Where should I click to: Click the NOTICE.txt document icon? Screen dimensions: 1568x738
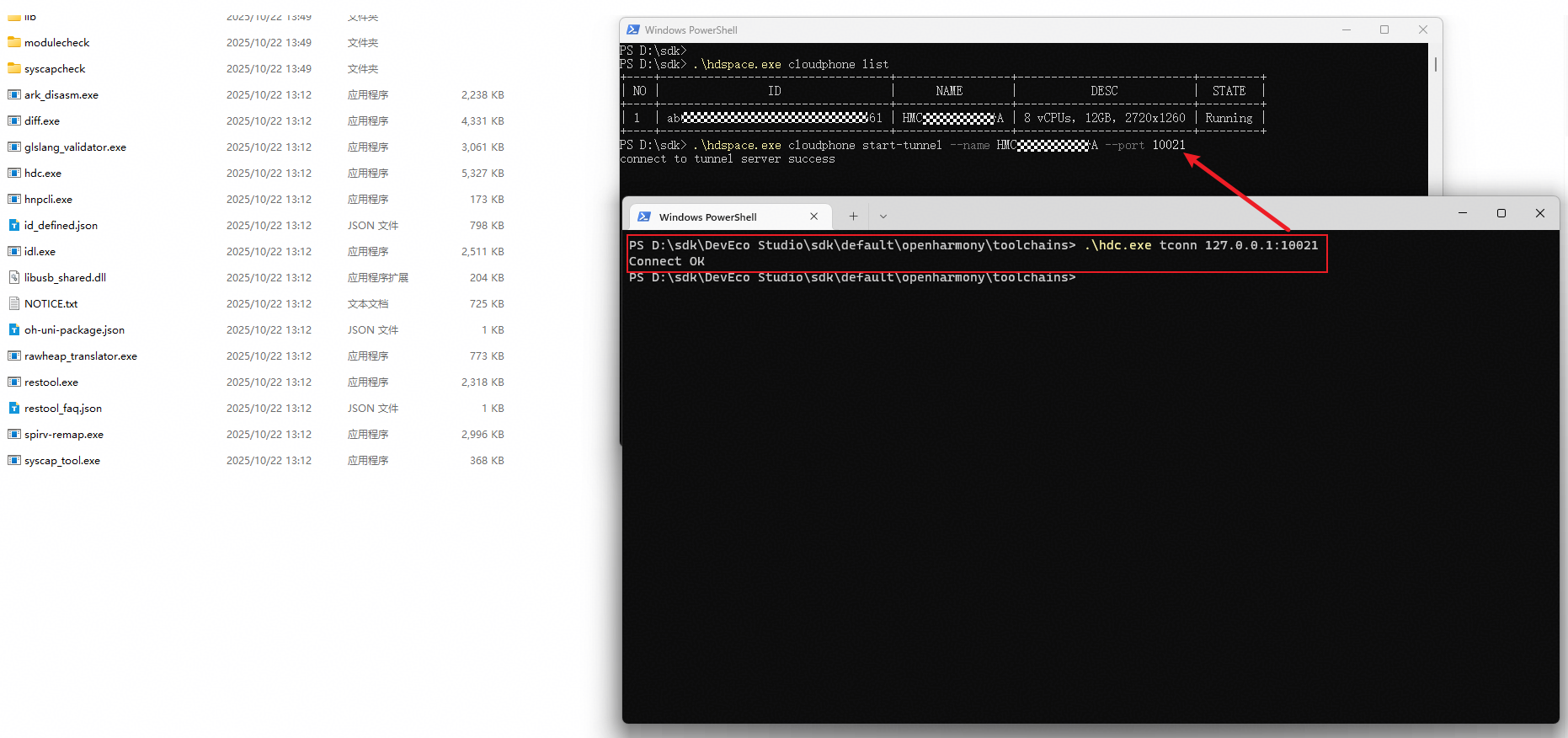click(x=14, y=303)
